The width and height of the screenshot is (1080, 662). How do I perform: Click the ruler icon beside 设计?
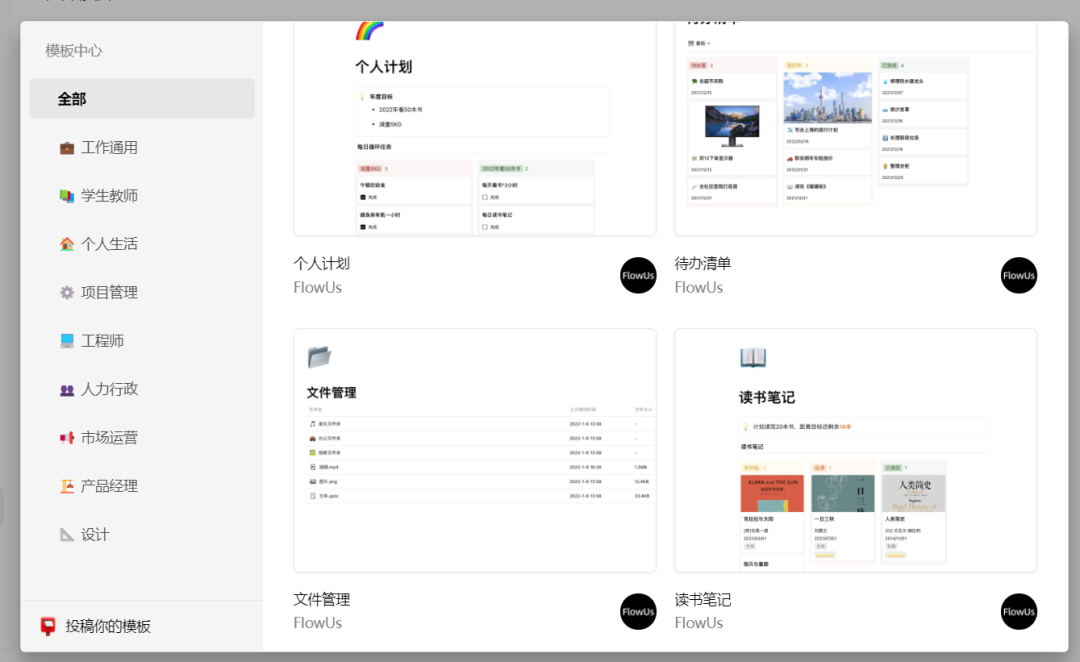(x=67, y=535)
